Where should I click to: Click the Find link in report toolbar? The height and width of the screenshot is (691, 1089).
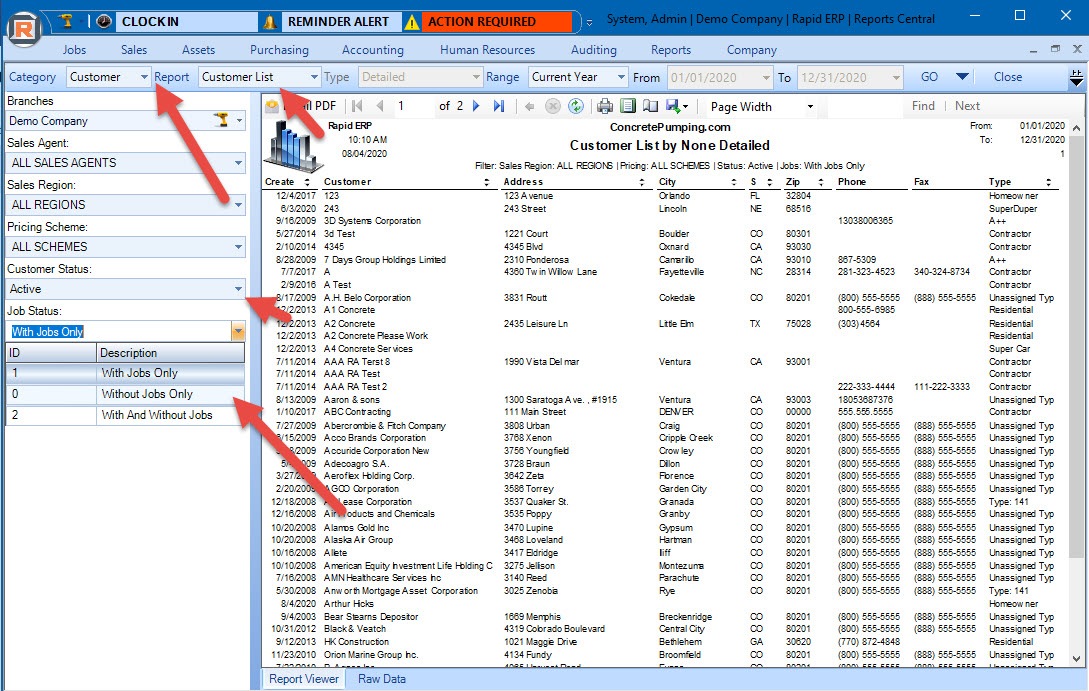pos(923,106)
